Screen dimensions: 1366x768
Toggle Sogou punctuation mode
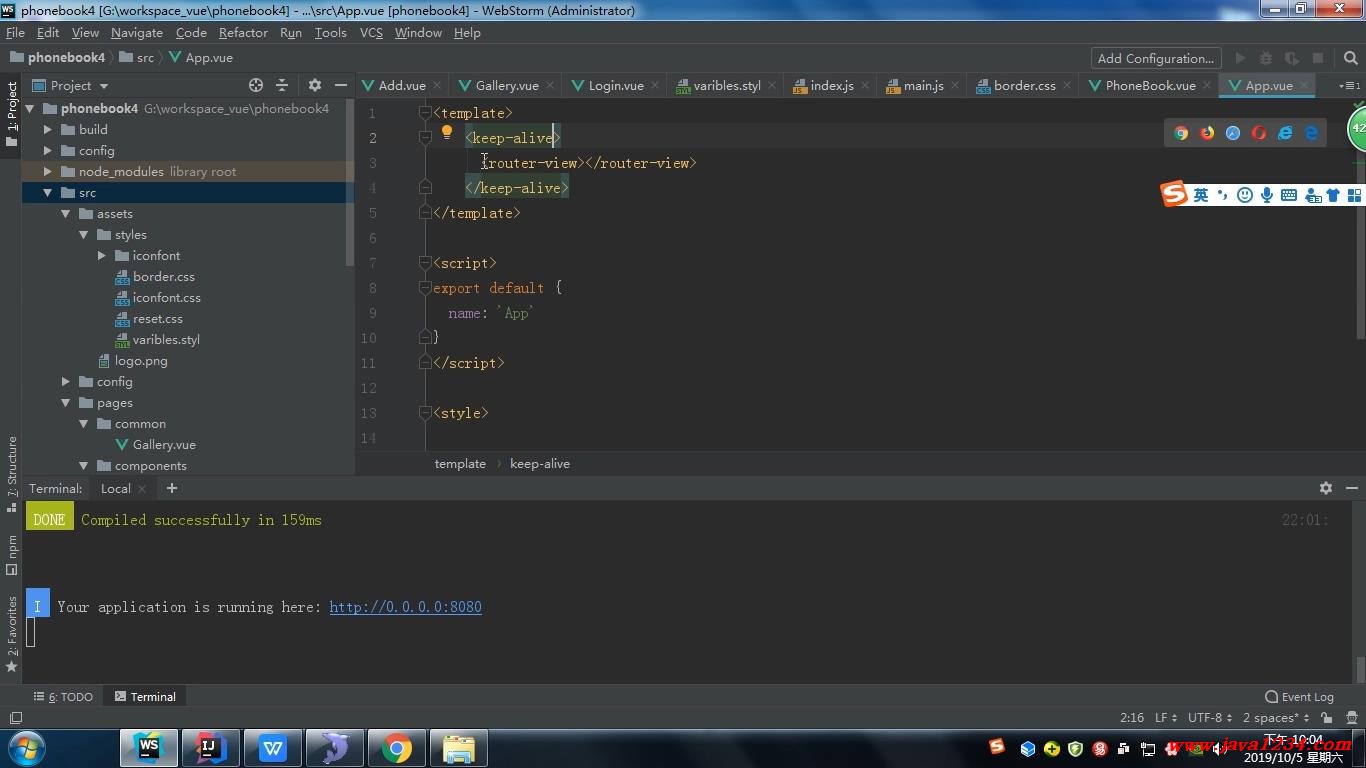(x=1222, y=195)
